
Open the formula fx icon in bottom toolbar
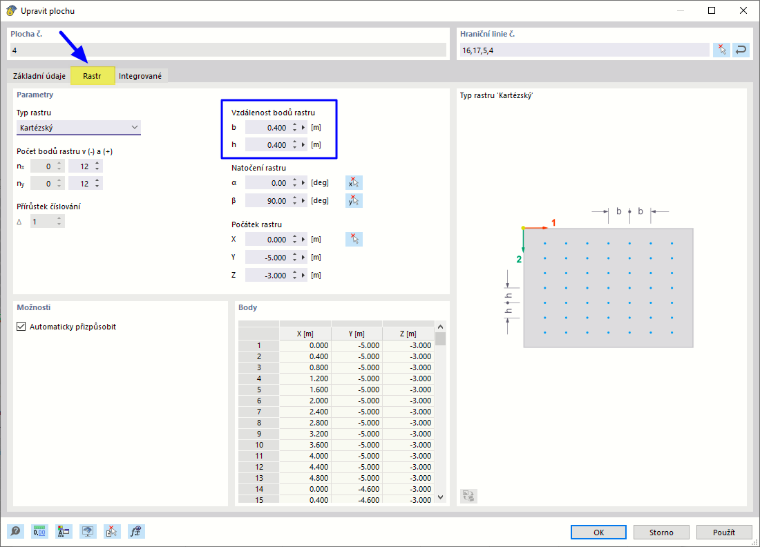point(136,531)
